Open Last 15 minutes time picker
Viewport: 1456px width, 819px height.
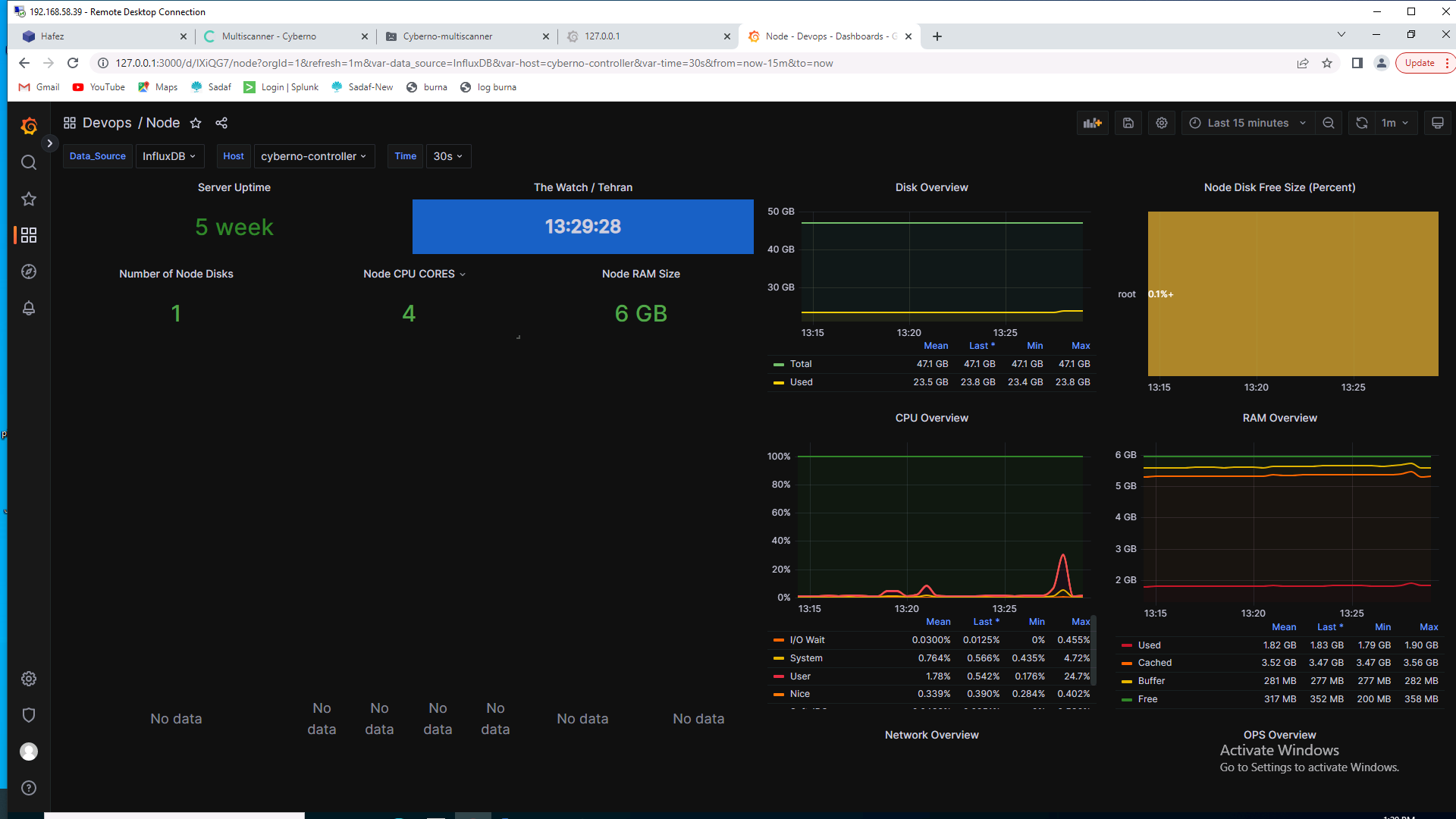(1247, 123)
